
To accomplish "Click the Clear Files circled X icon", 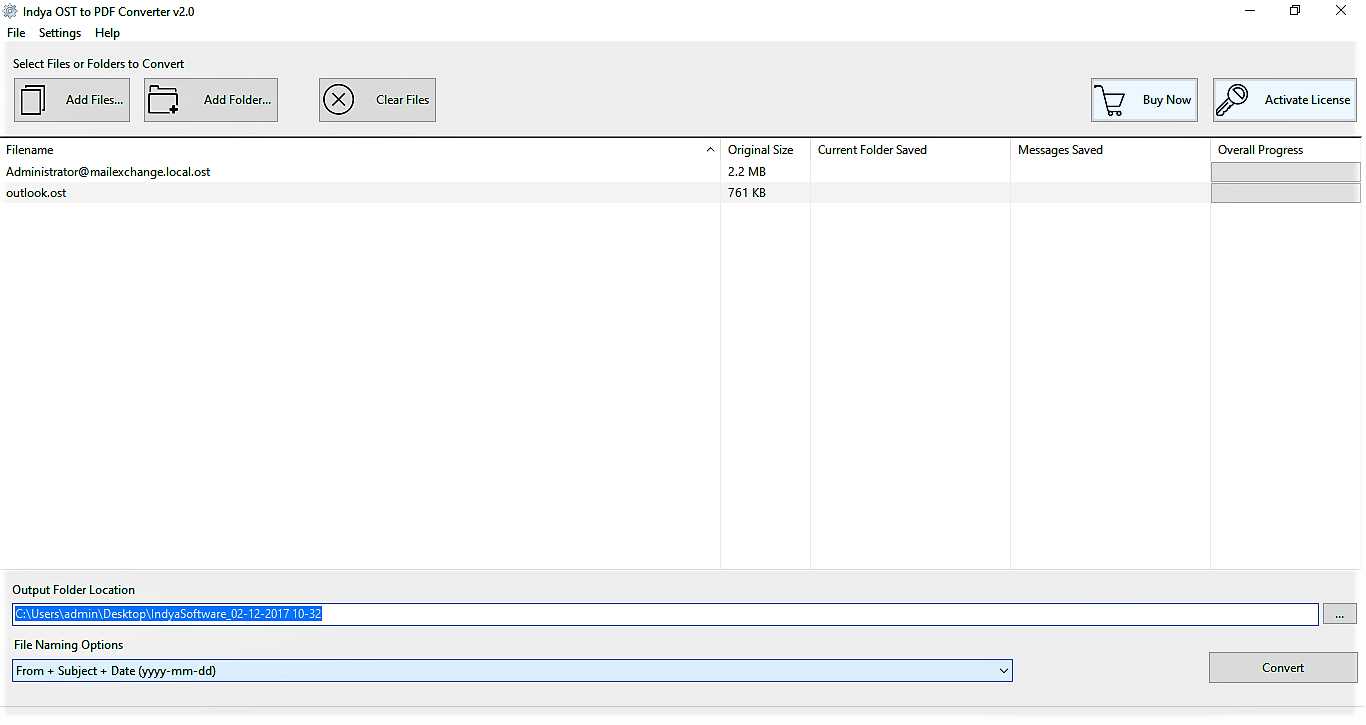I will [339, 100].
